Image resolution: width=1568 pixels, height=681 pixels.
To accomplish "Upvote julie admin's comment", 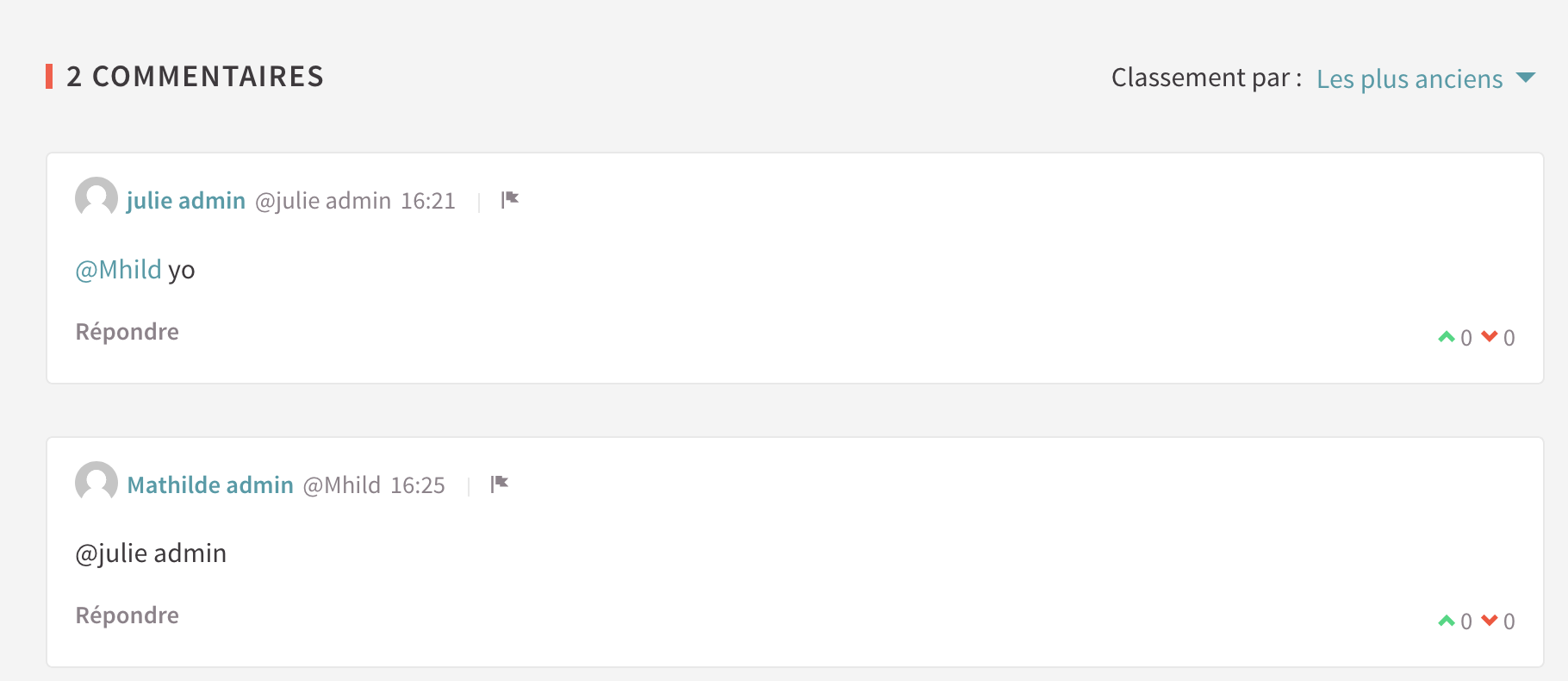I will 1446,337.
